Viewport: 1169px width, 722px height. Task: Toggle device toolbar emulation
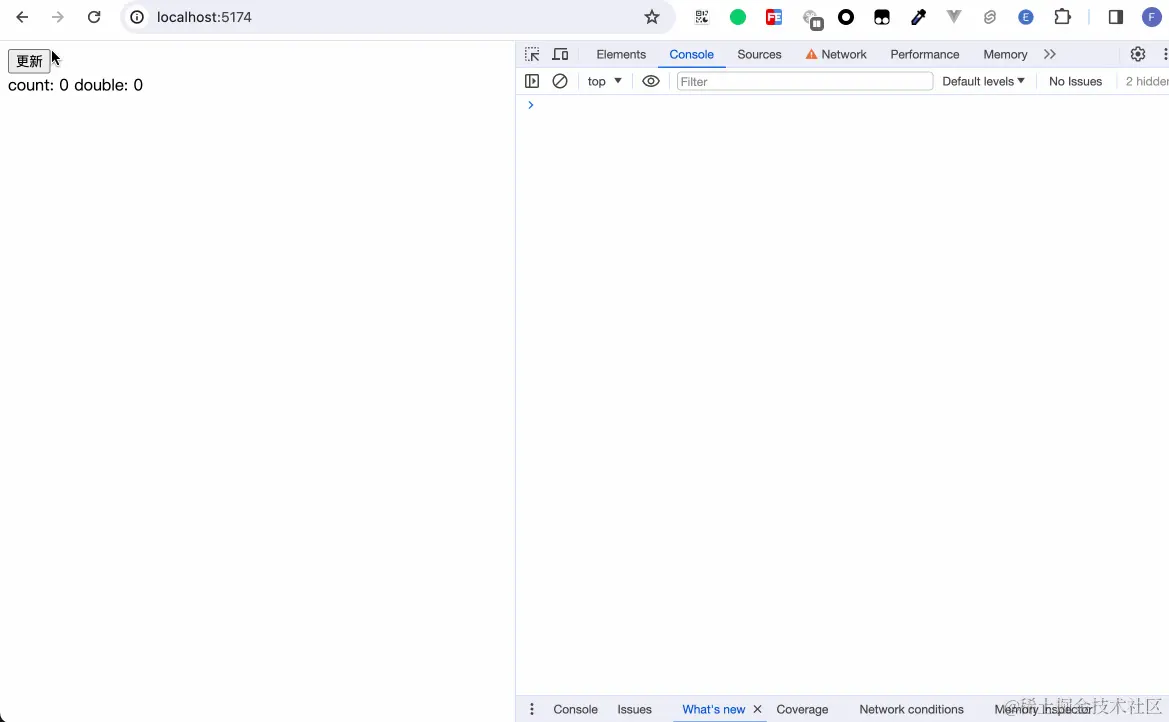pyautogui.click(x=560, y=54)
